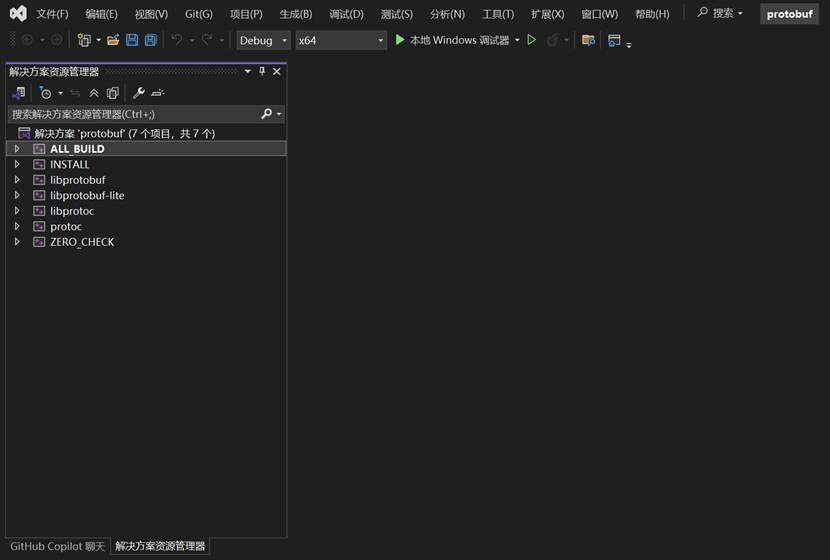Start debugging with the filled green play icon
Viewport: 830px width, 560px height.
pos(400,40)
